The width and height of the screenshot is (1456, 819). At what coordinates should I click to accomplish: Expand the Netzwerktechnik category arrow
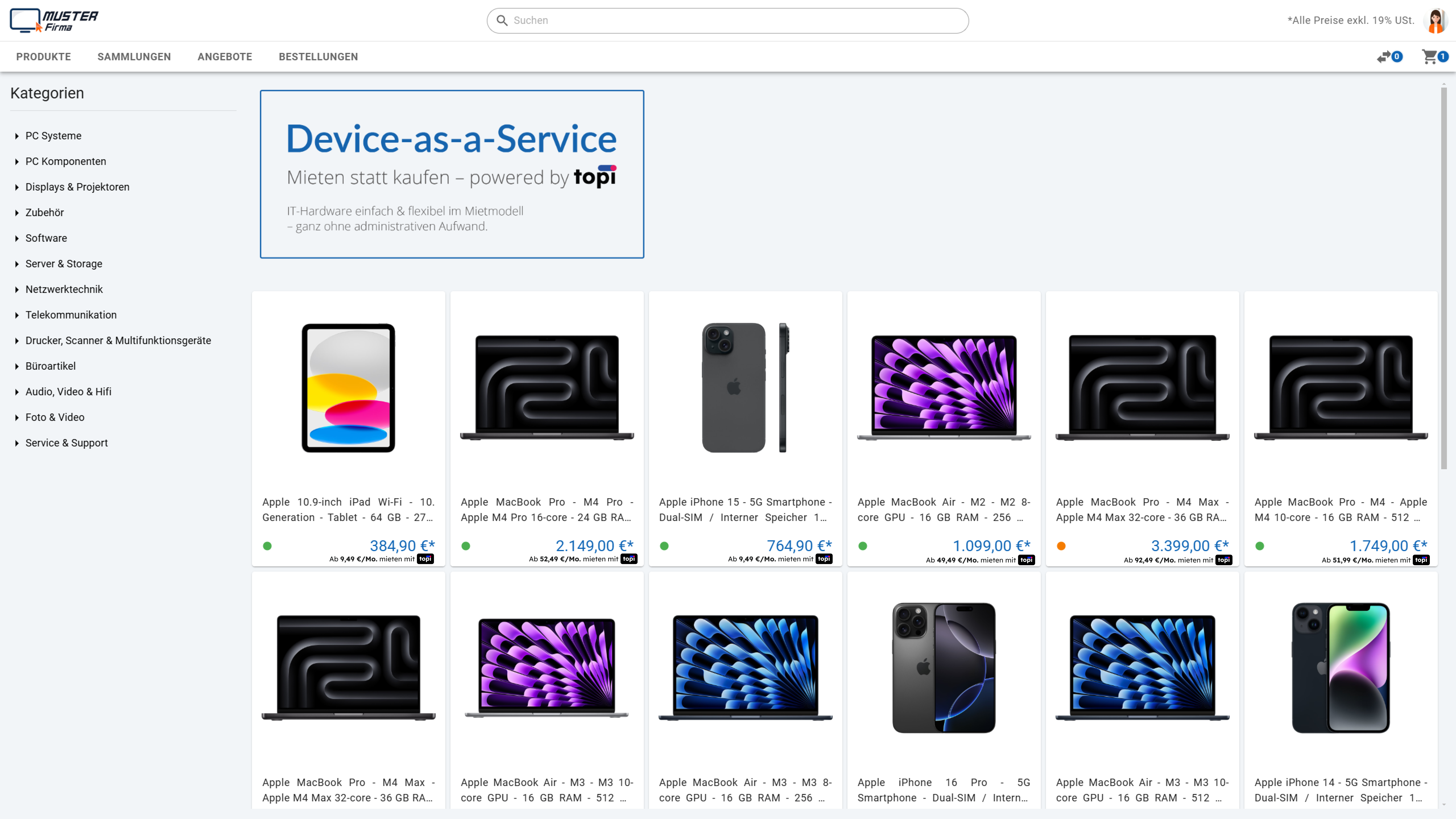click(17, 290)
